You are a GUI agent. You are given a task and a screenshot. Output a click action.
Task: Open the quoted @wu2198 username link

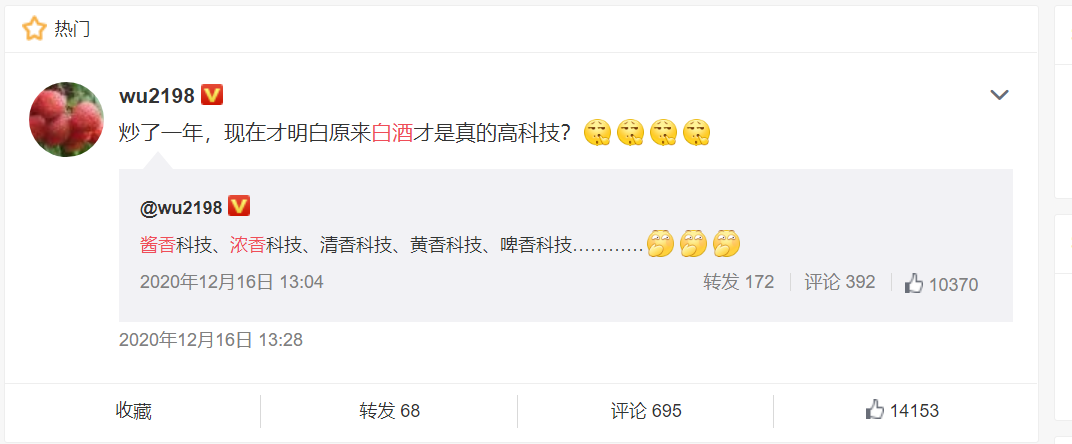click(181, 207)
